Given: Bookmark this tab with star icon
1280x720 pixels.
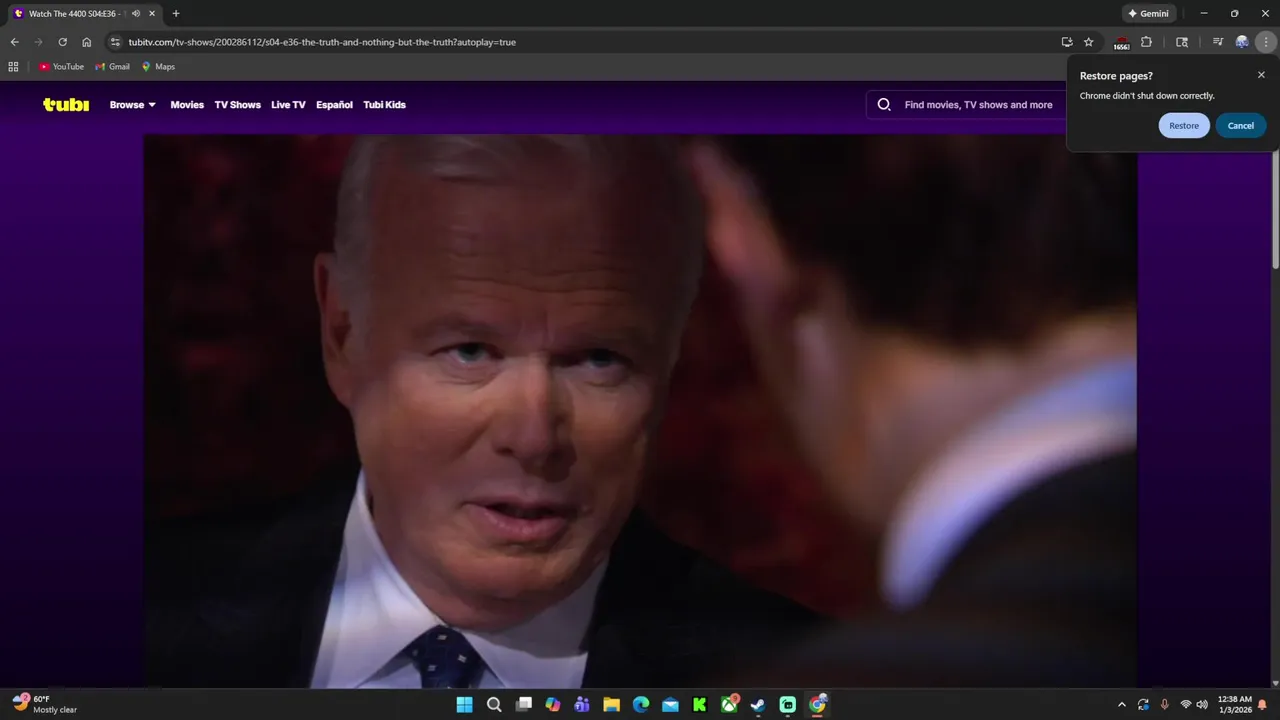Looking at the screenshot, I should click(x=1089, y=42).
